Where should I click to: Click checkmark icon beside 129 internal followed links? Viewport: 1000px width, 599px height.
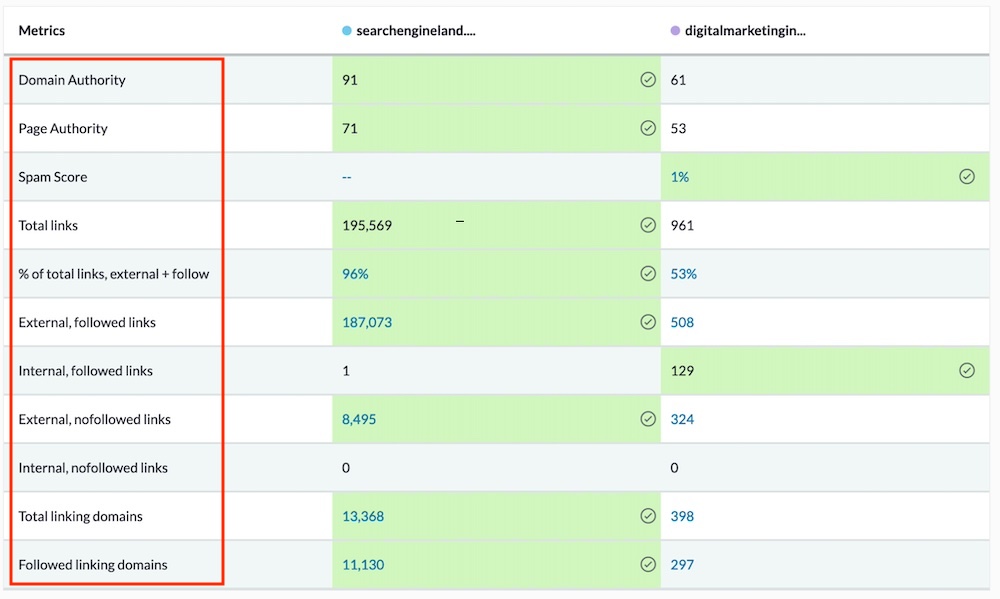[966, 370]
